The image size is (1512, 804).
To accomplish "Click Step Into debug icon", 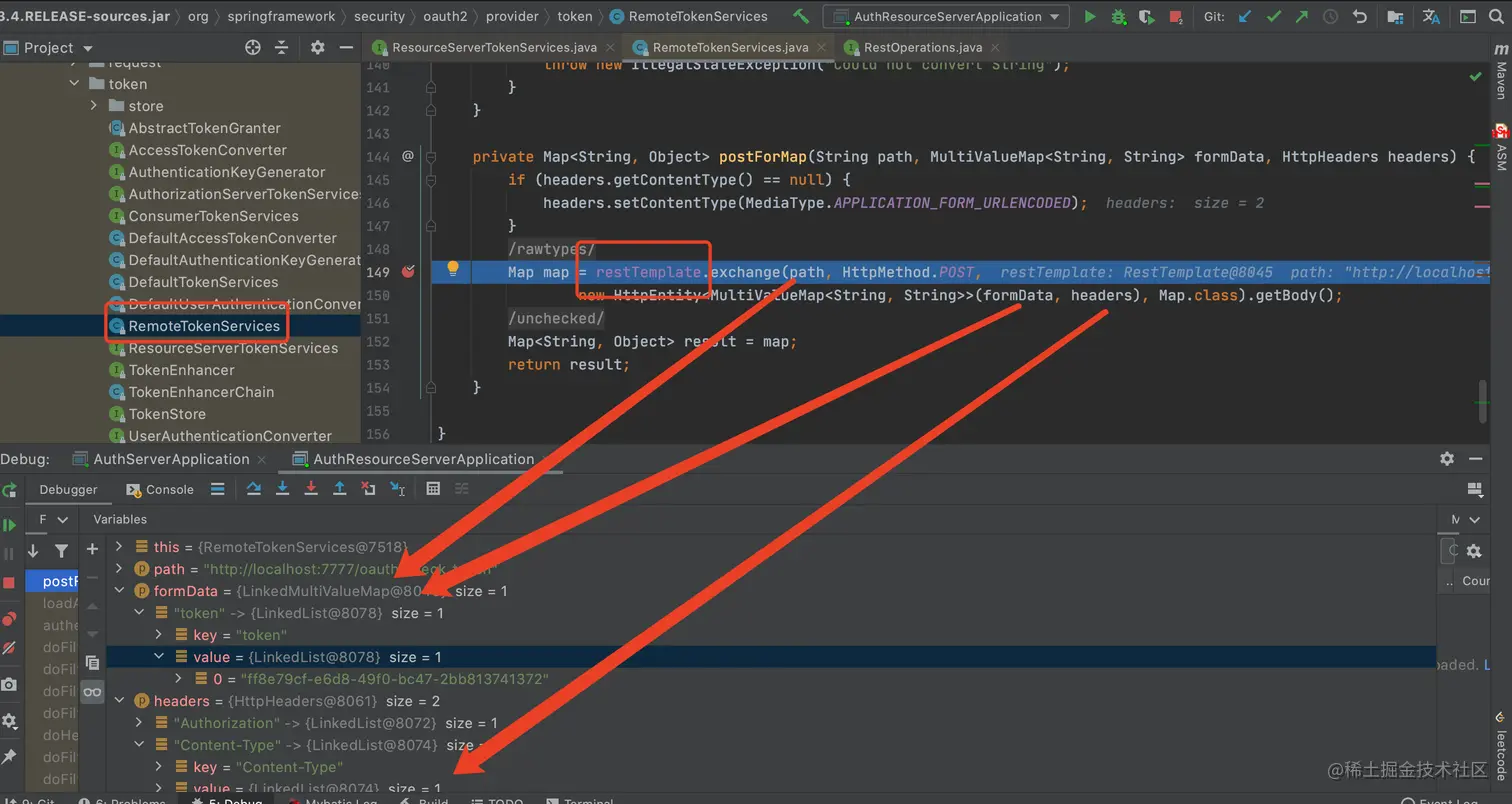I will (x=282, y=488).
